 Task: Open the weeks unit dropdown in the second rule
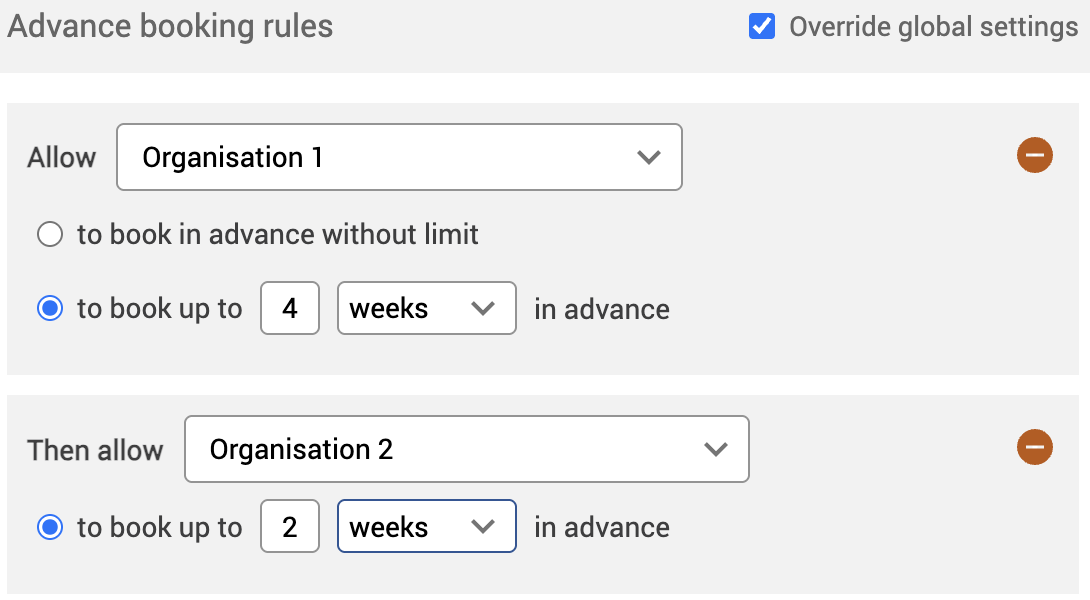point(426,526)
